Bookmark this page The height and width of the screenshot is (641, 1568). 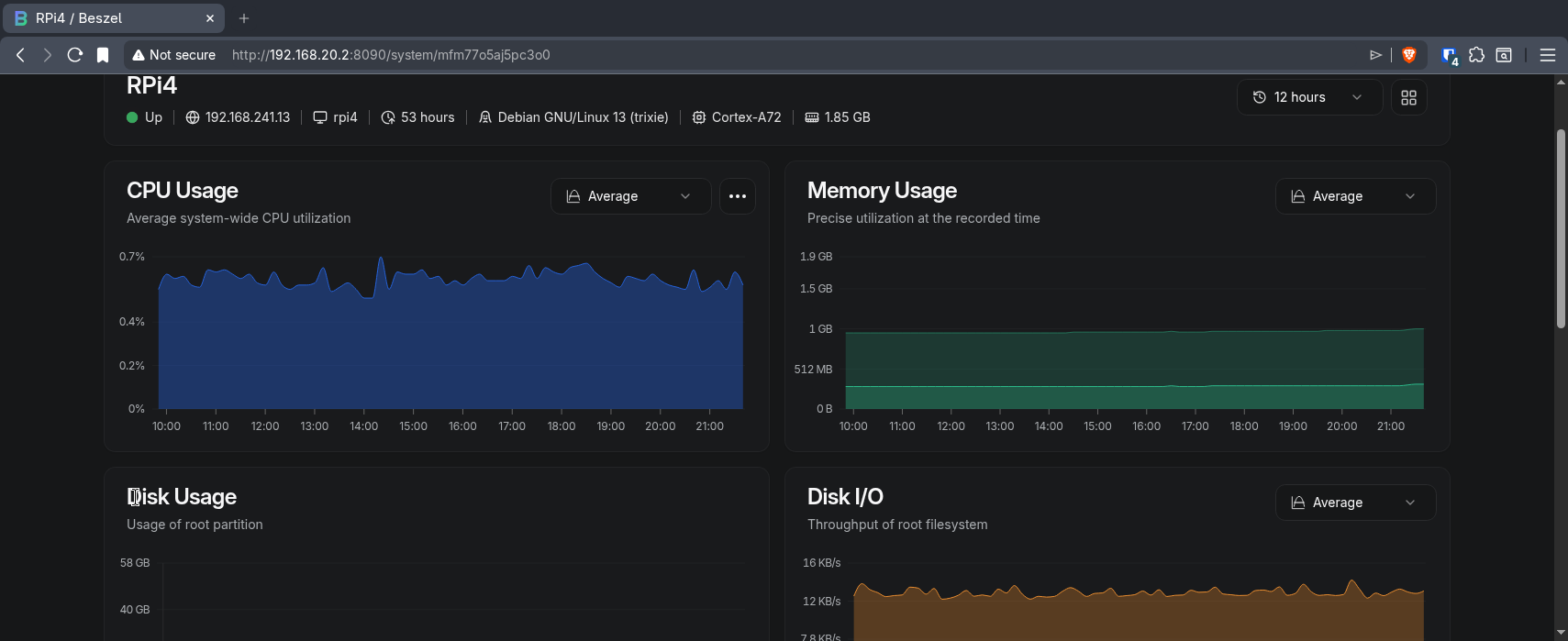point(103,55)
